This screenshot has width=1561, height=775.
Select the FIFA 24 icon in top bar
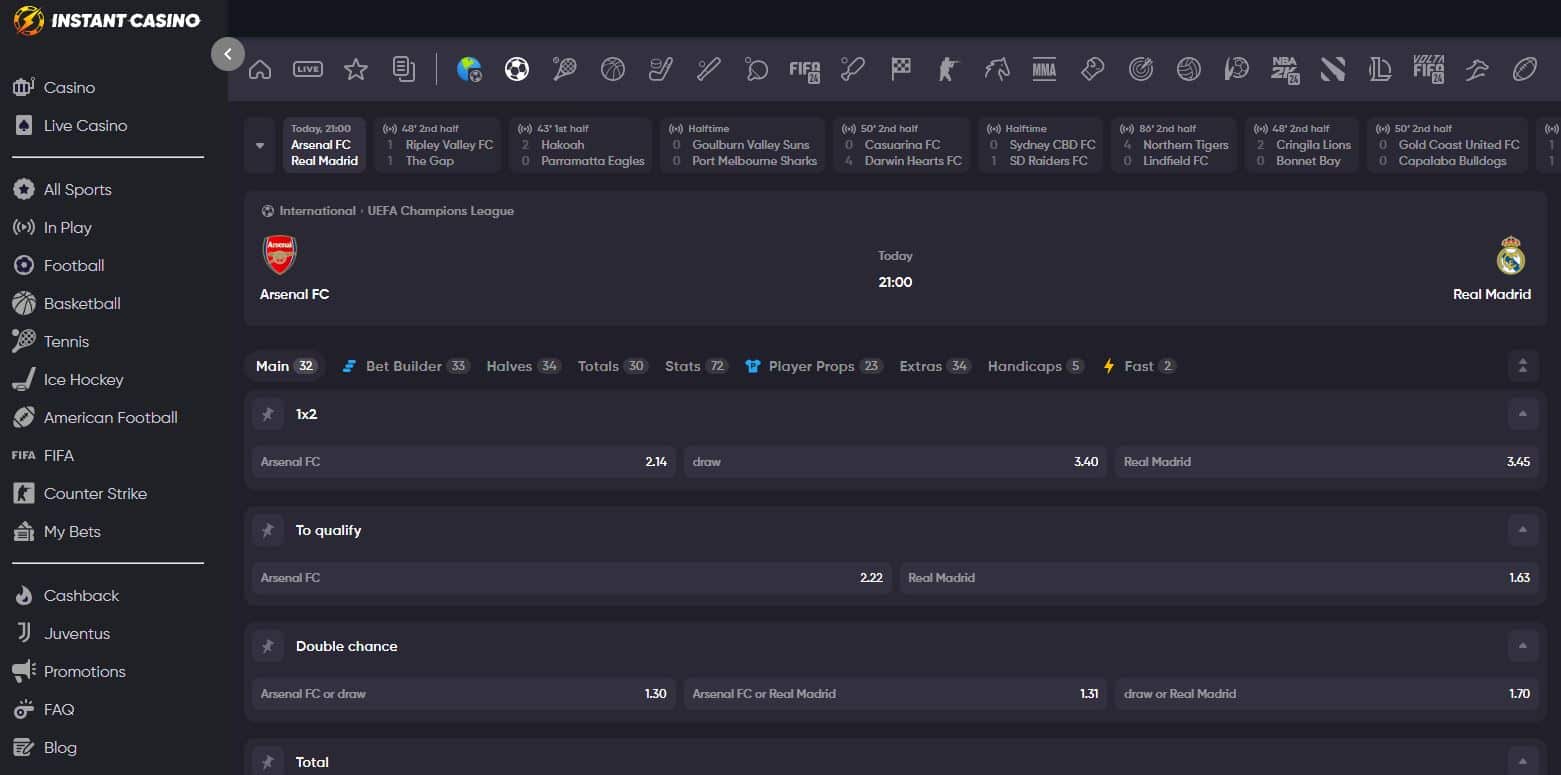pos(805,69)
